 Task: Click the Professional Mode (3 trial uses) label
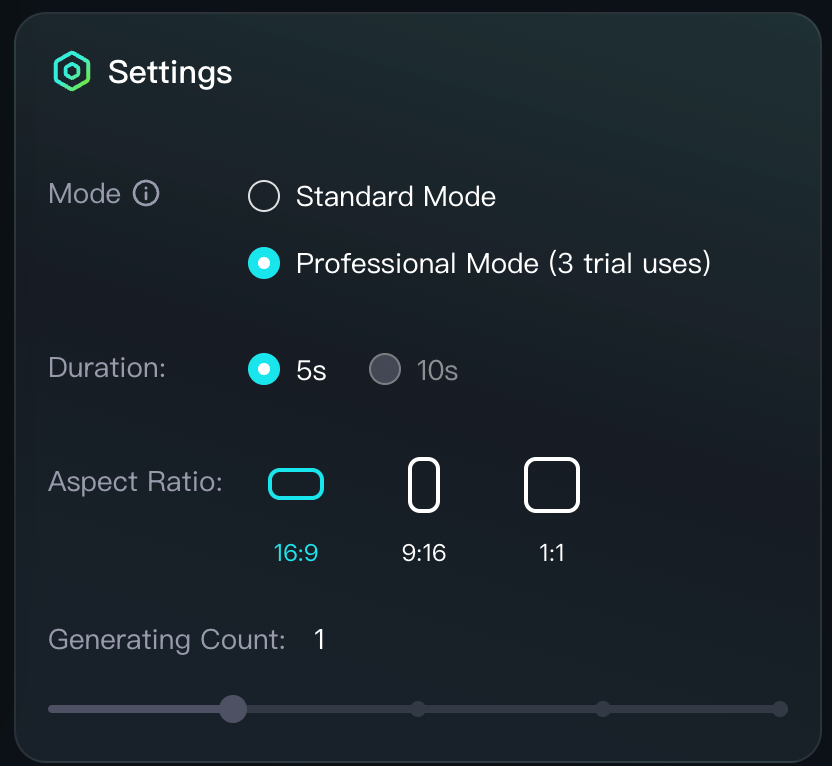[x=503, y=263]
